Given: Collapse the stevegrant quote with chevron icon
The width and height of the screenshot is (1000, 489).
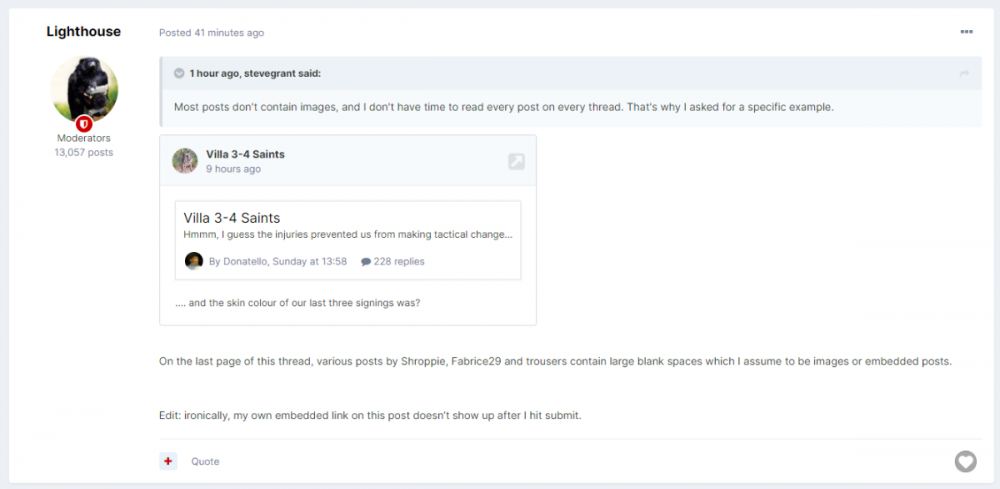Looking at the screenshot, I should (179, 73).
